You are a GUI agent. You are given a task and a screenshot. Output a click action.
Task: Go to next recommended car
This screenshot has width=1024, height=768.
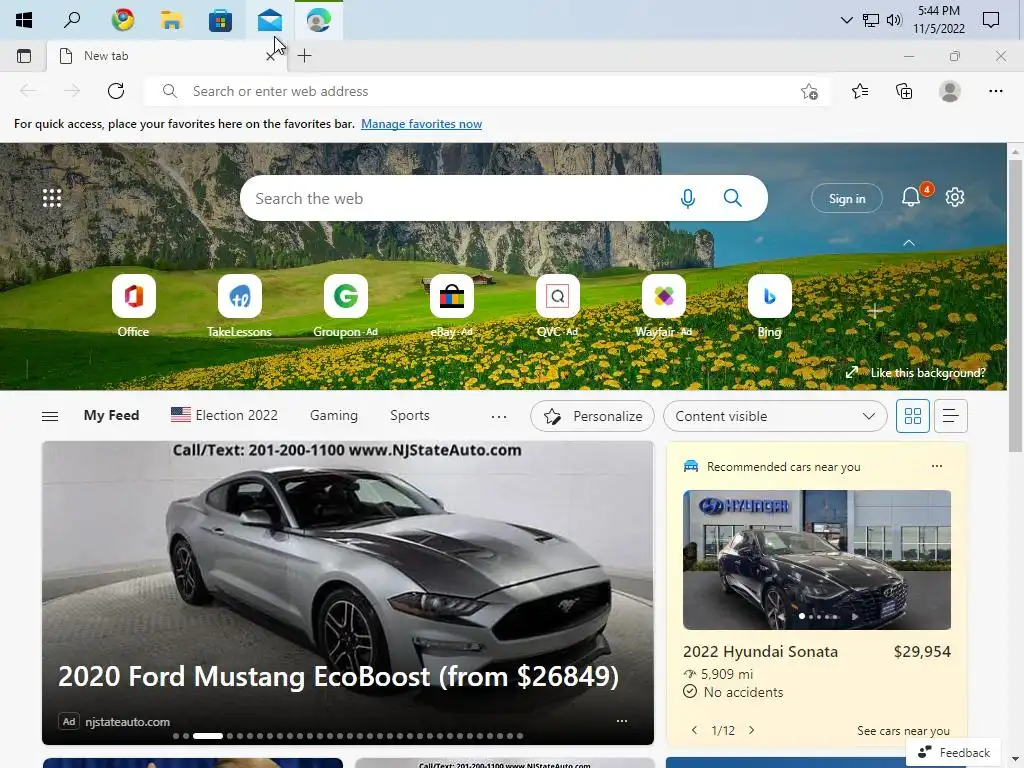pyautogui.click(x=752, y=730)
